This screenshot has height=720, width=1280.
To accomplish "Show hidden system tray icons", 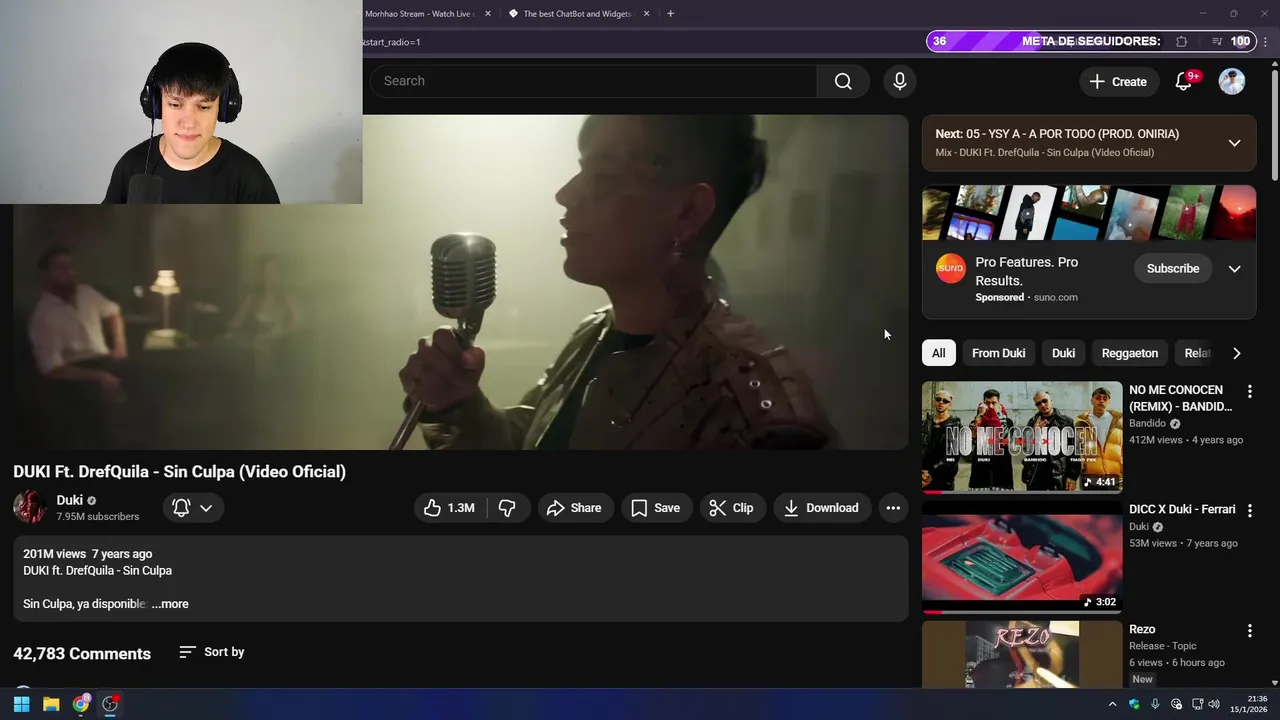I will click(x=1112, y=704).
